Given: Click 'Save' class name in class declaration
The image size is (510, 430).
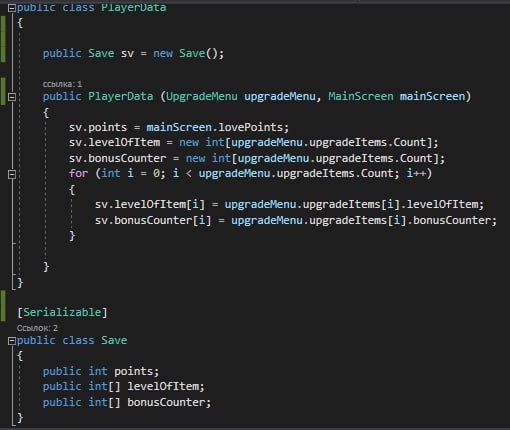Looking at the screenshot, I should 114,340.
